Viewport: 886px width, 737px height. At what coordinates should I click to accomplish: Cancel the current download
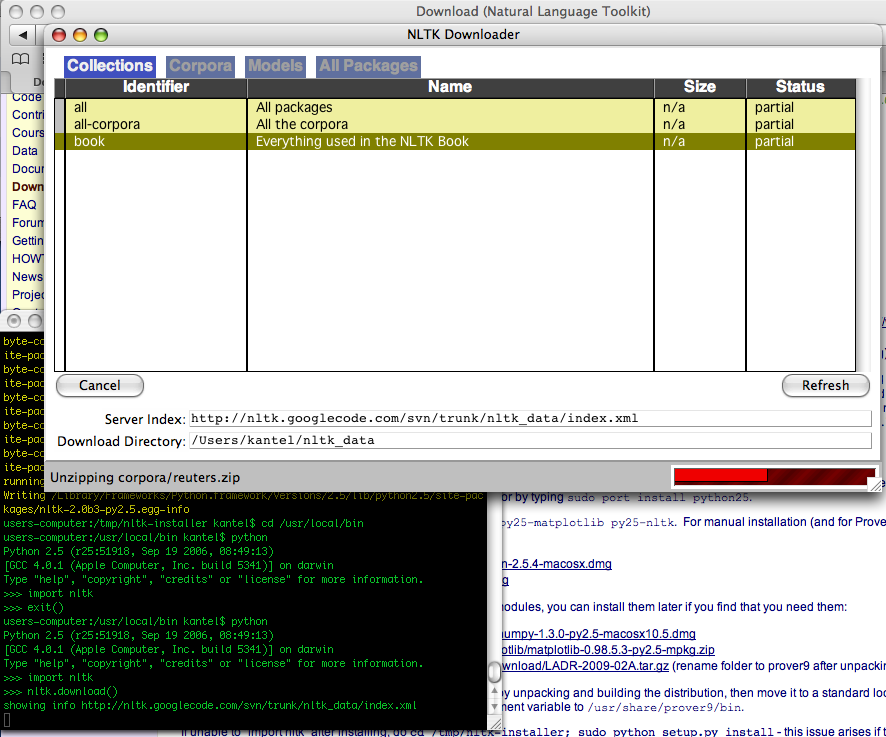(x=100, y=385)
